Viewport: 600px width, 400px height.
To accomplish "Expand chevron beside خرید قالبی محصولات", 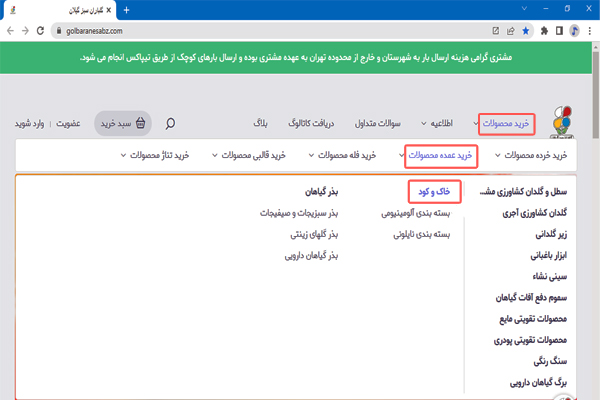I will [x=215, y=155].
